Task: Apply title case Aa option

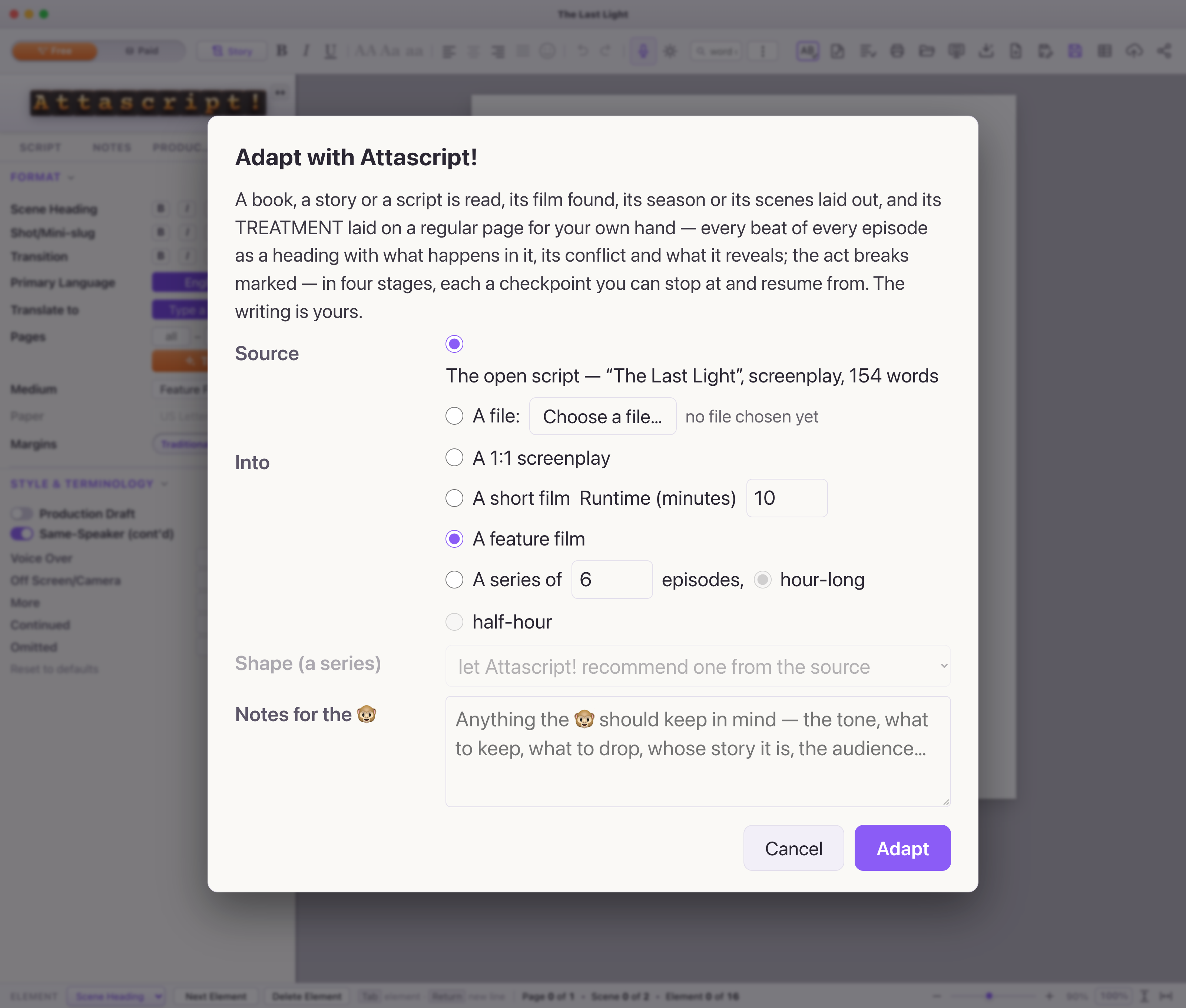Action: click(x=390, y=51)
